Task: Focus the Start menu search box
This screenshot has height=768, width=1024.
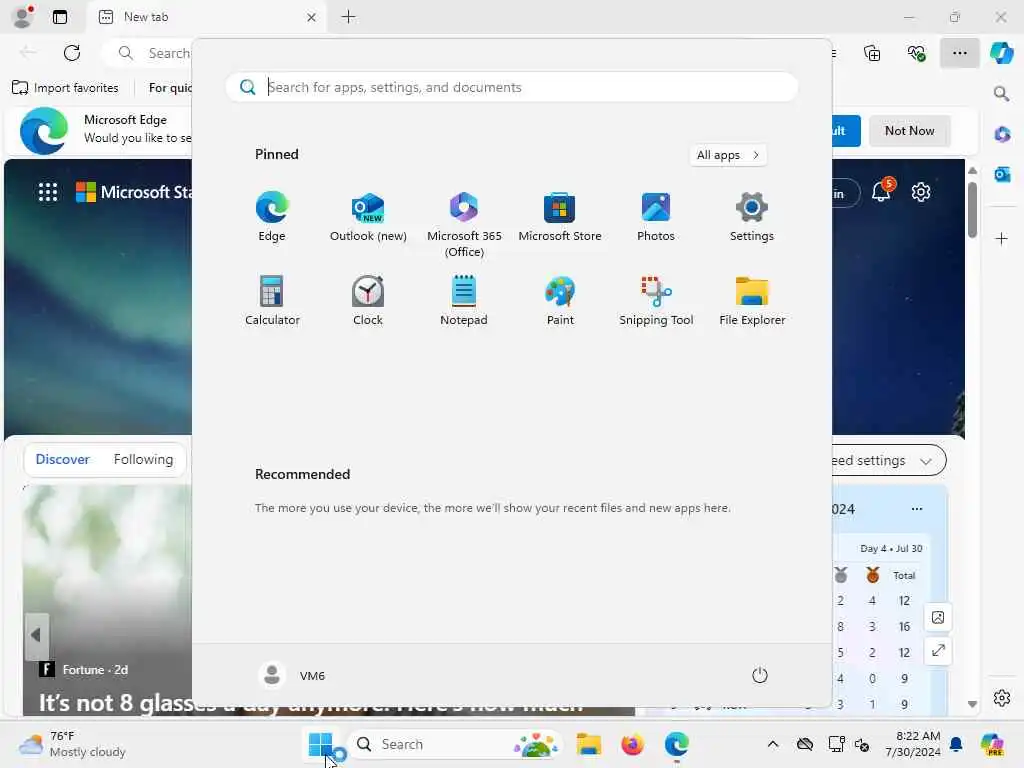Action: [511, 87]
